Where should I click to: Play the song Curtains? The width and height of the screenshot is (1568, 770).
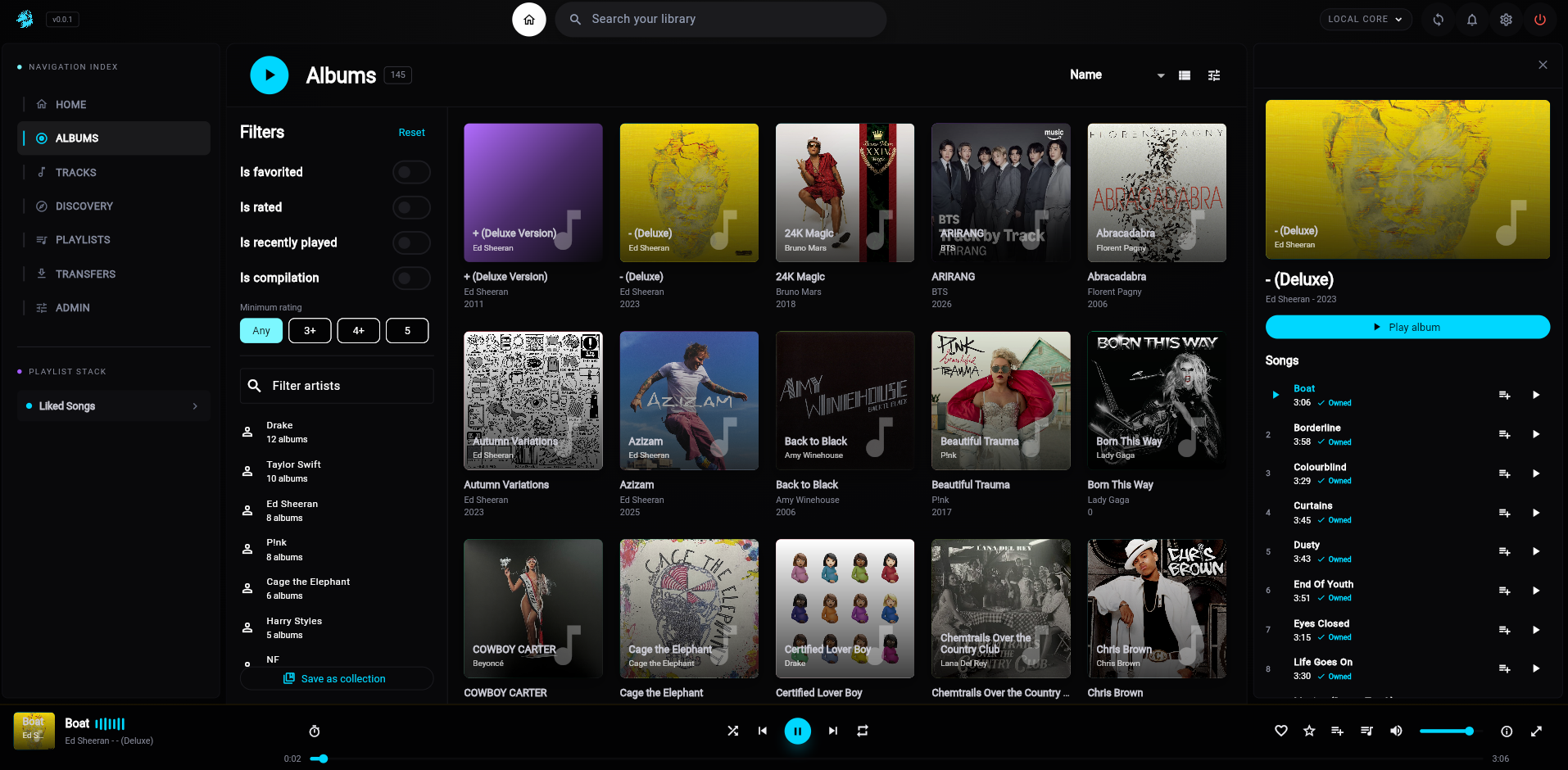point(1536,513)
